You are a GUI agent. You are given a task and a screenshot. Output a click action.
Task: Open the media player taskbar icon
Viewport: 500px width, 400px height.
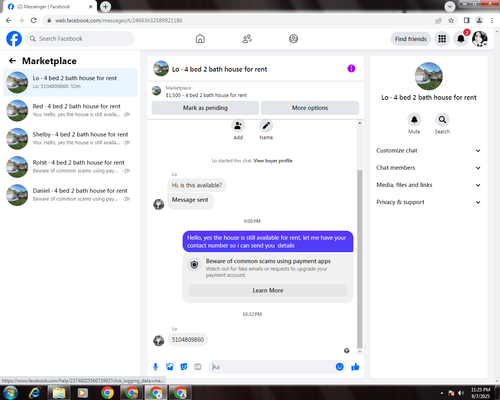point(82,393)
